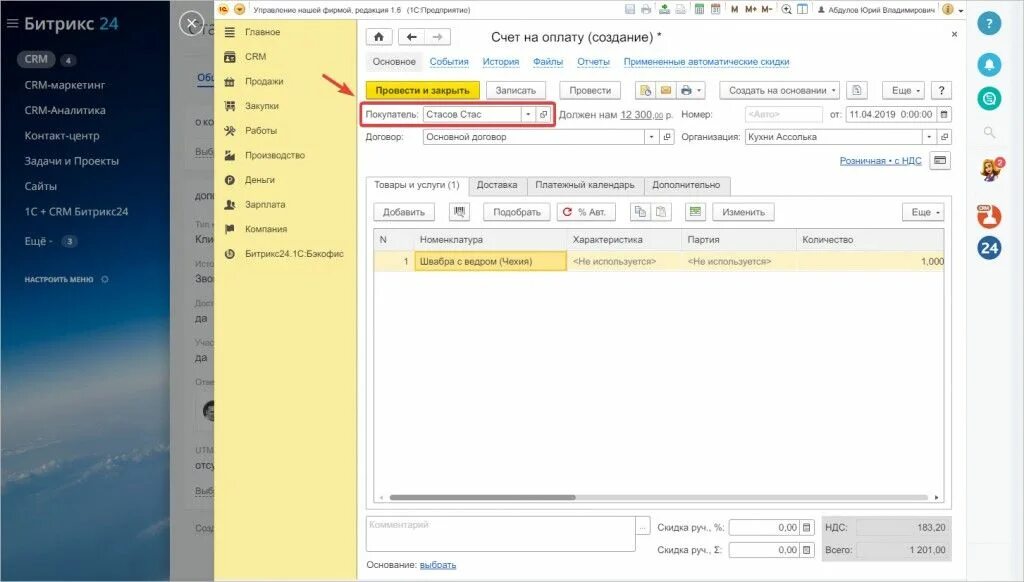This screenshot has width=1024, height=582.
Task: Open the Закупки section in 1C menu
Action: coord(261,106)
